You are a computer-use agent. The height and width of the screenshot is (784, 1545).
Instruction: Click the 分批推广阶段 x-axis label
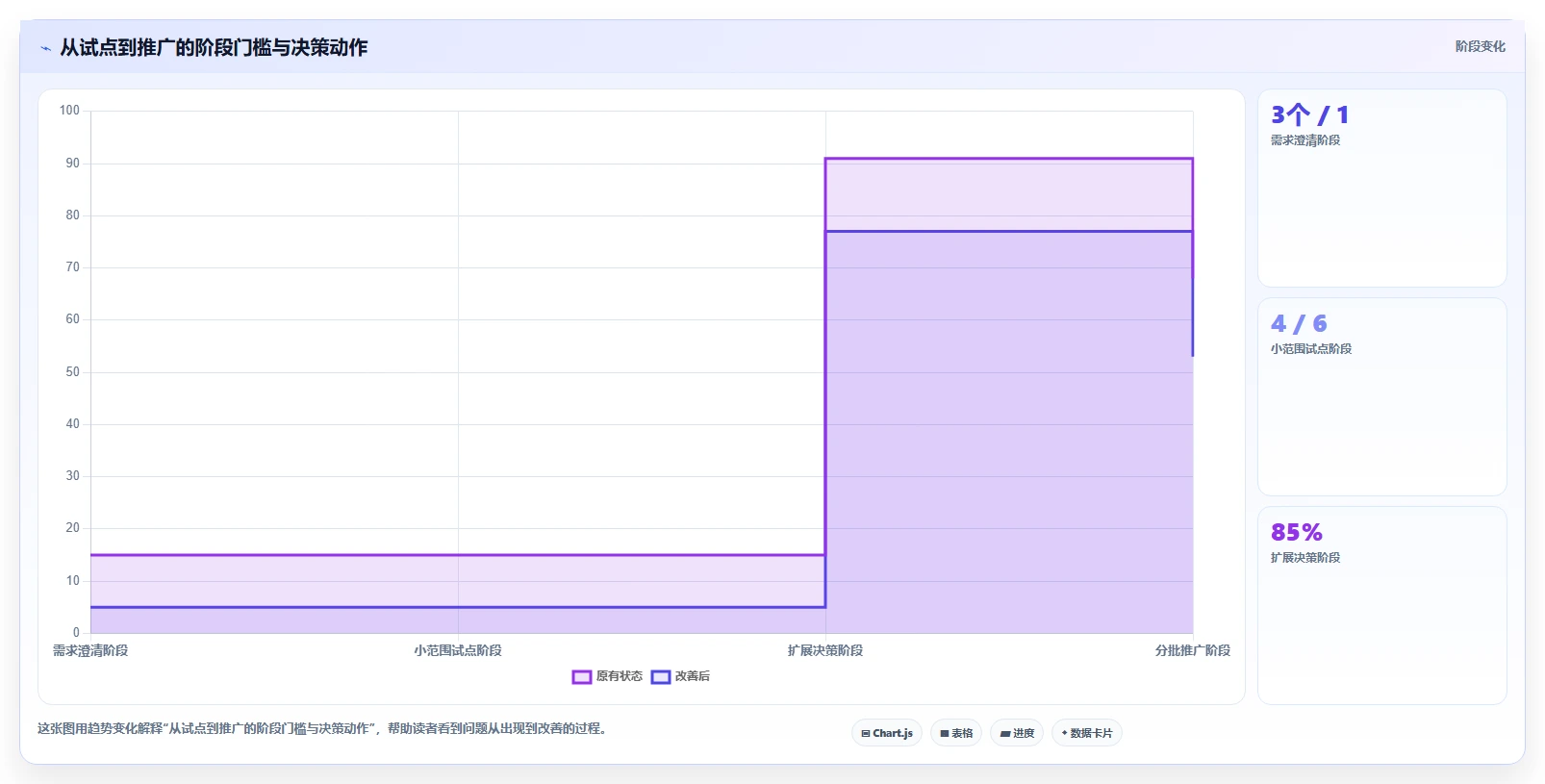1193,651
